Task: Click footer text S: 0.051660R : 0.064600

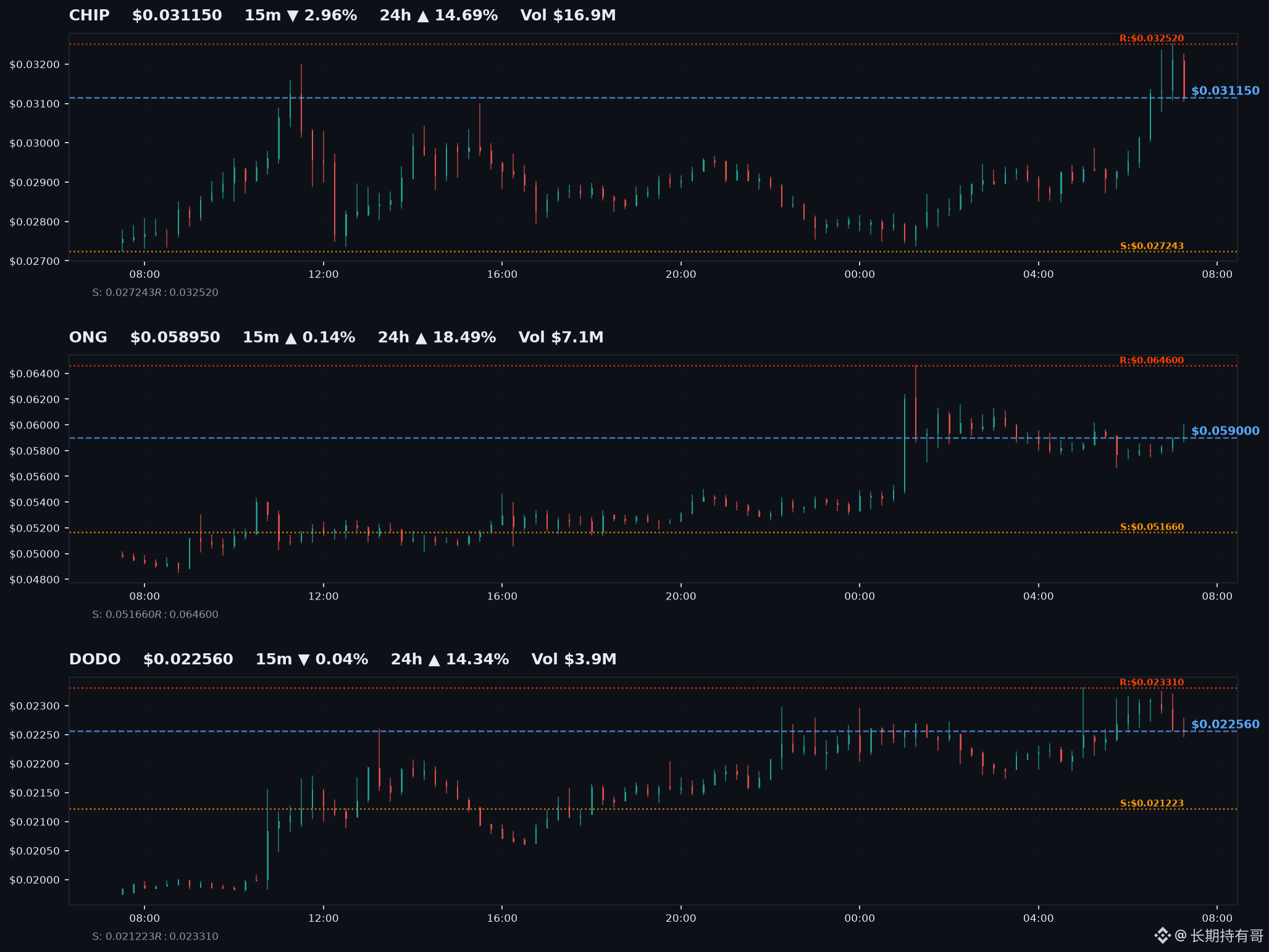Action: [155, 614]
